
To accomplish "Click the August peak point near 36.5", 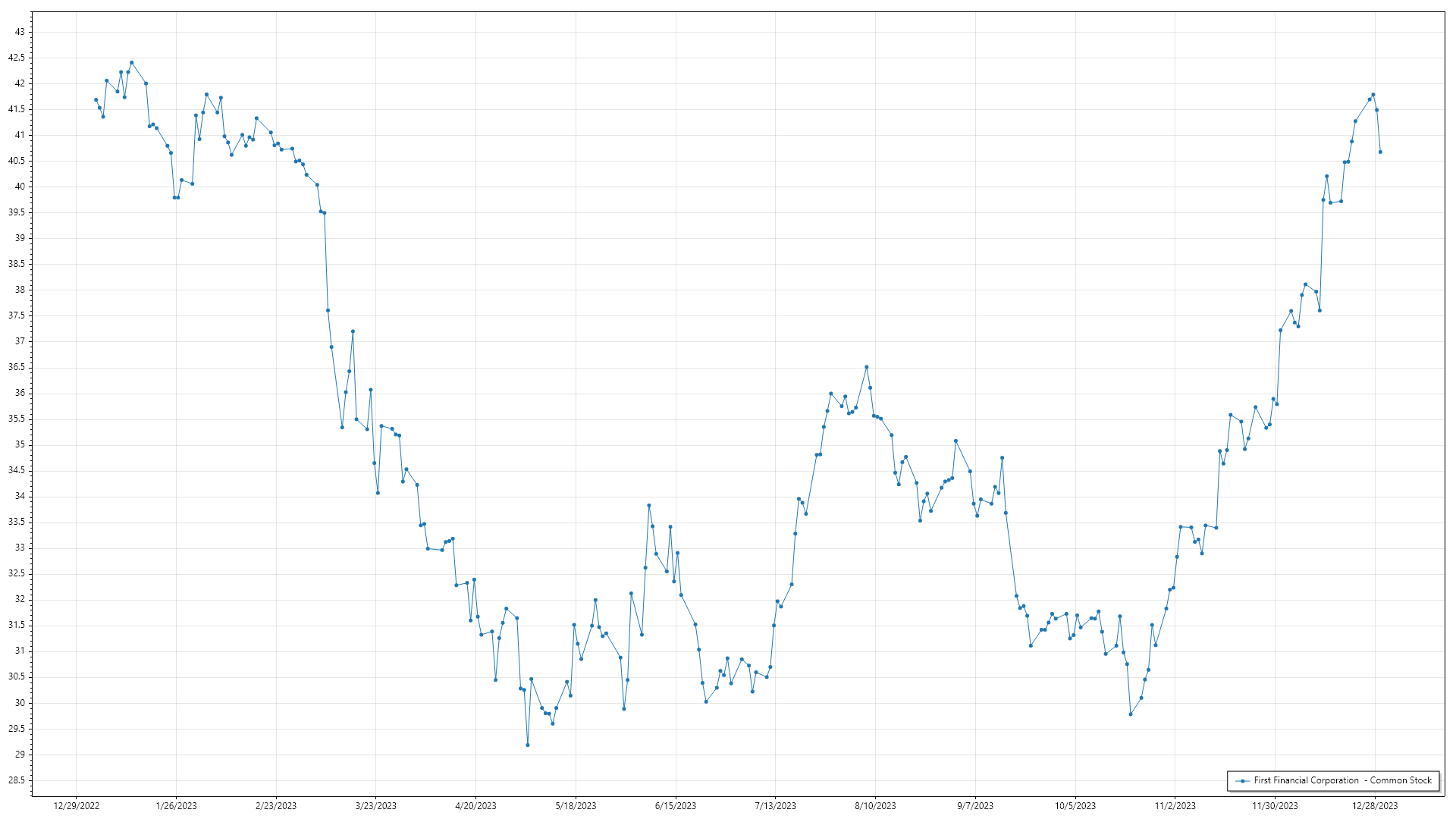I will point(867,367).
